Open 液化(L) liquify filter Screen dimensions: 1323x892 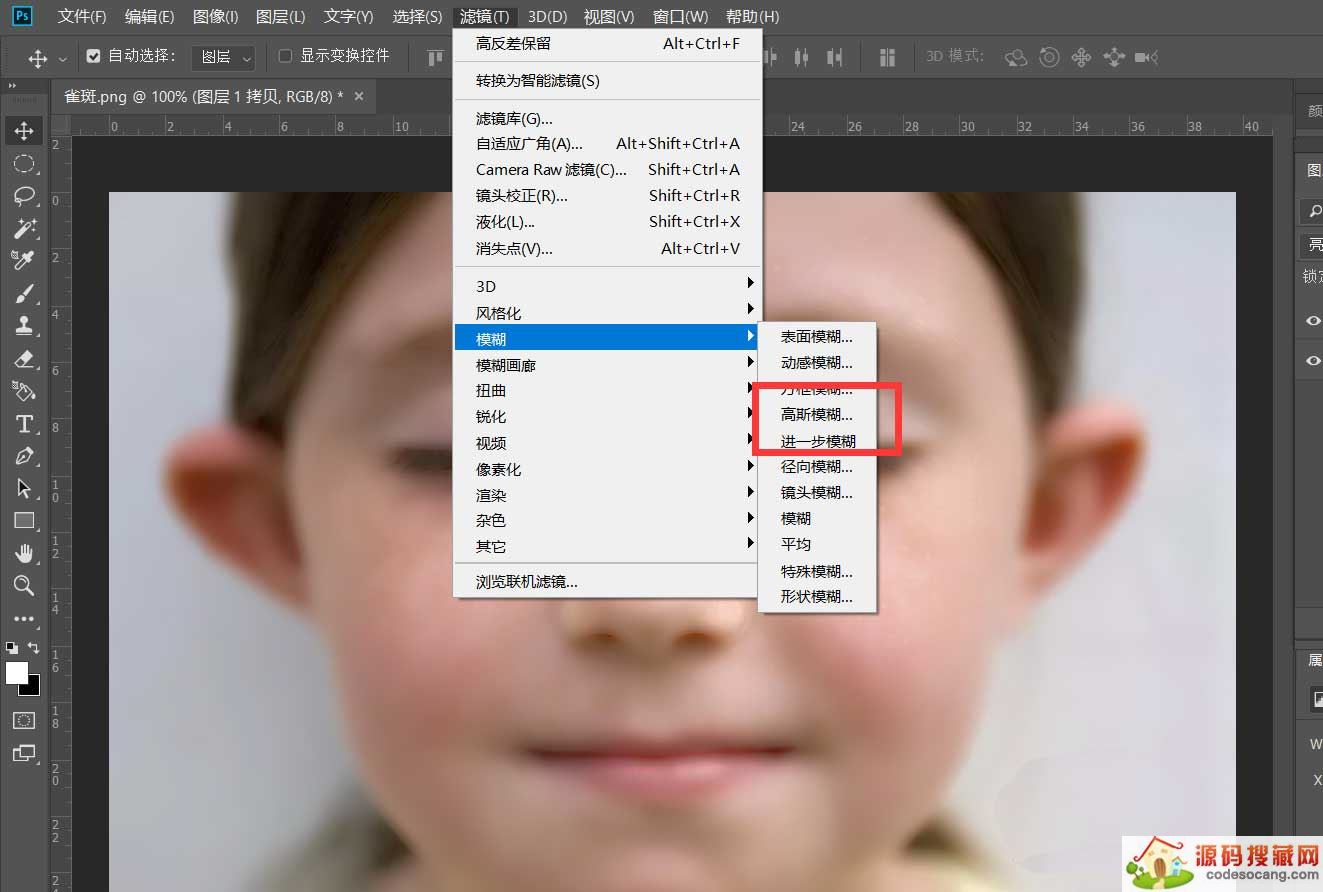pos(607,222)
